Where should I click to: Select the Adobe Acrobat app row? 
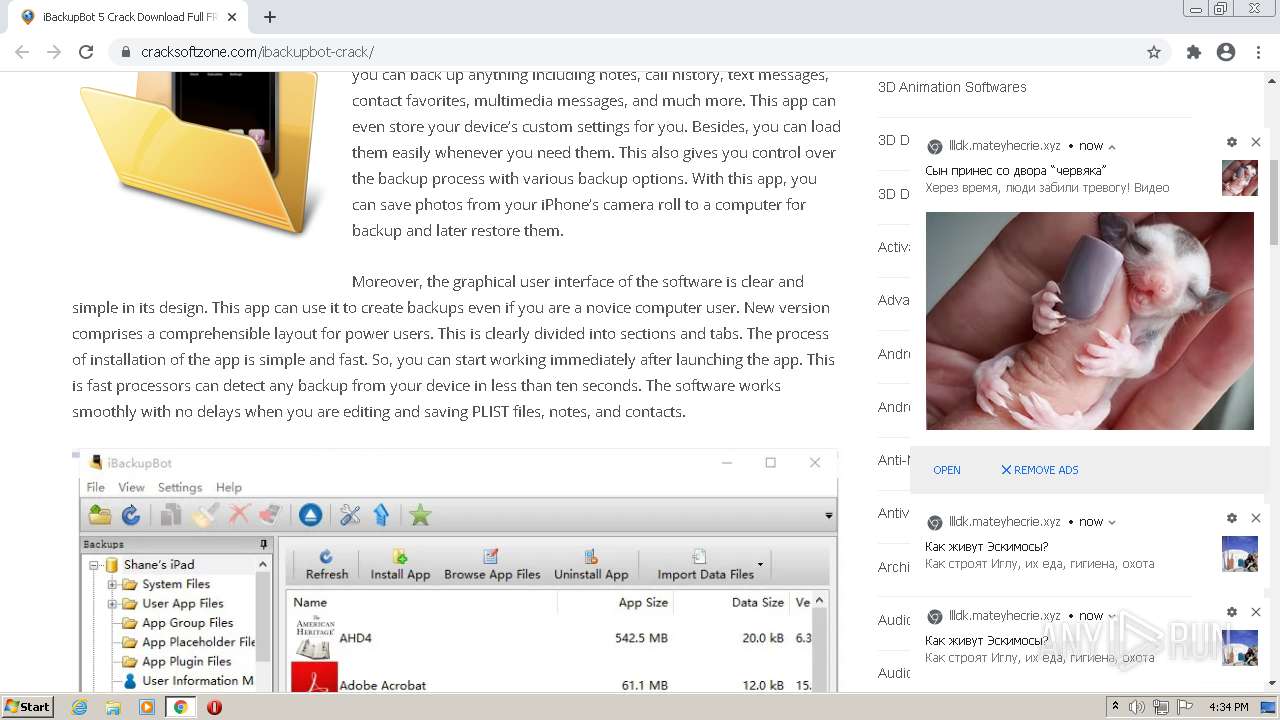coord(550,678)
